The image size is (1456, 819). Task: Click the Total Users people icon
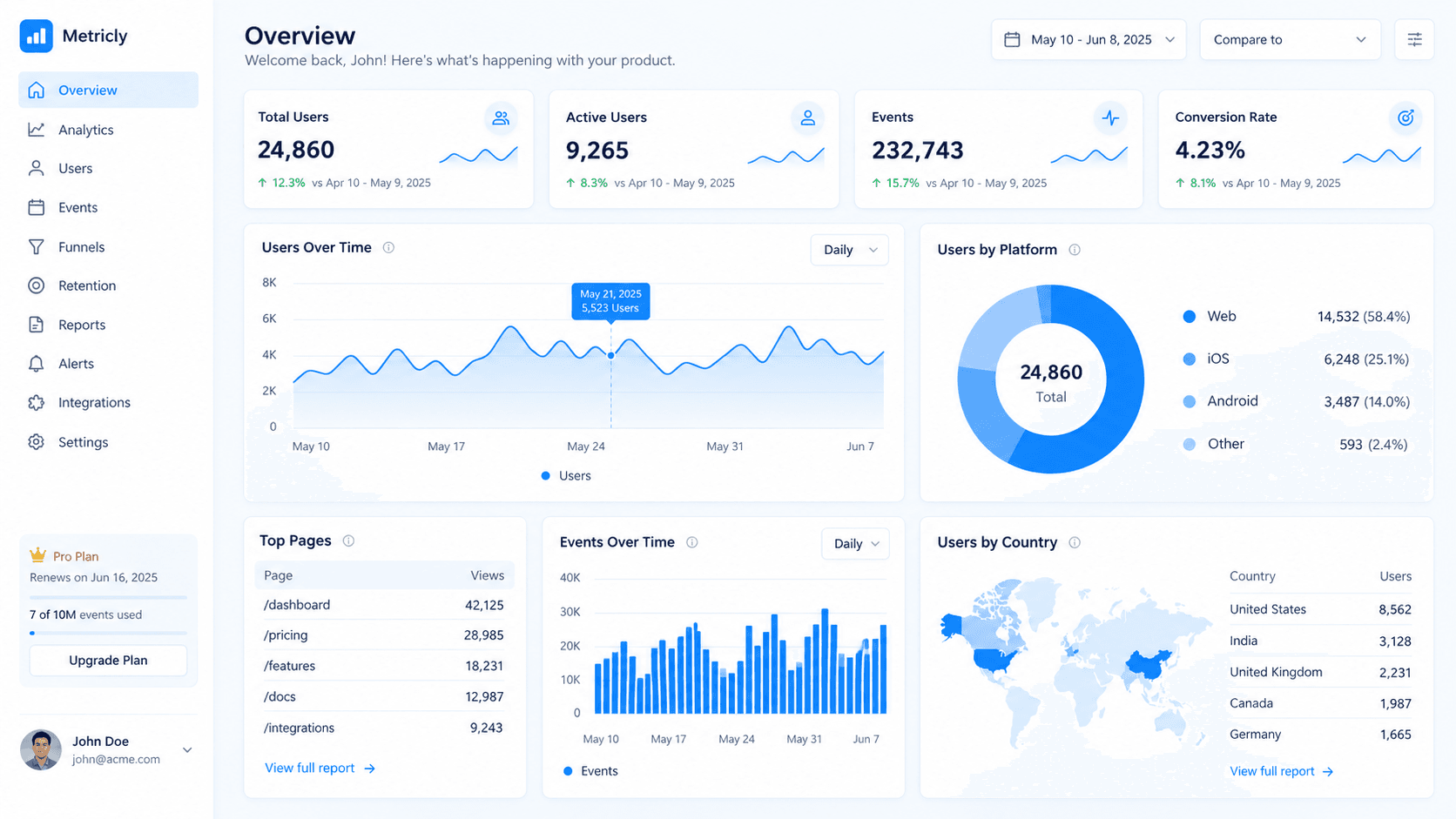pos(501,117)
